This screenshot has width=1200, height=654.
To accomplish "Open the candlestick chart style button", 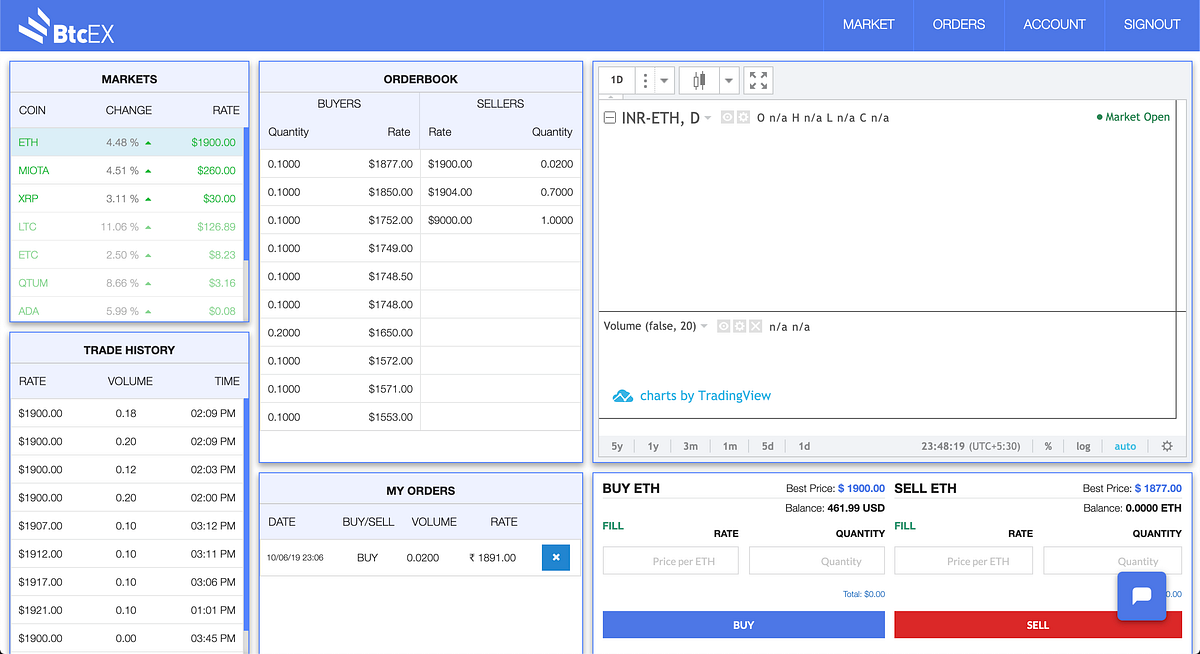I will click(699, 80).
